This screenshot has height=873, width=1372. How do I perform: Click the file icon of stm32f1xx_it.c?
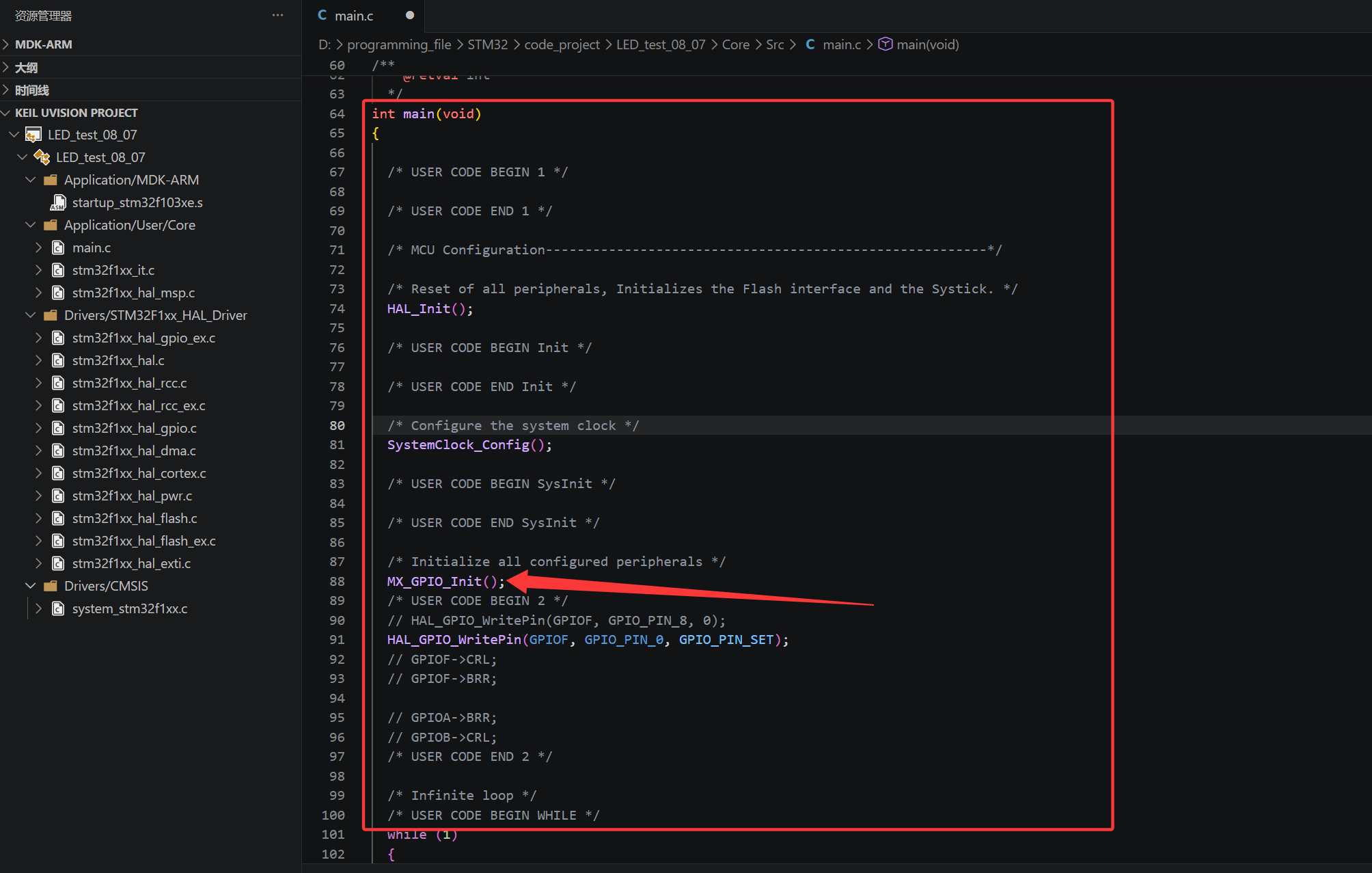(59, 270)
